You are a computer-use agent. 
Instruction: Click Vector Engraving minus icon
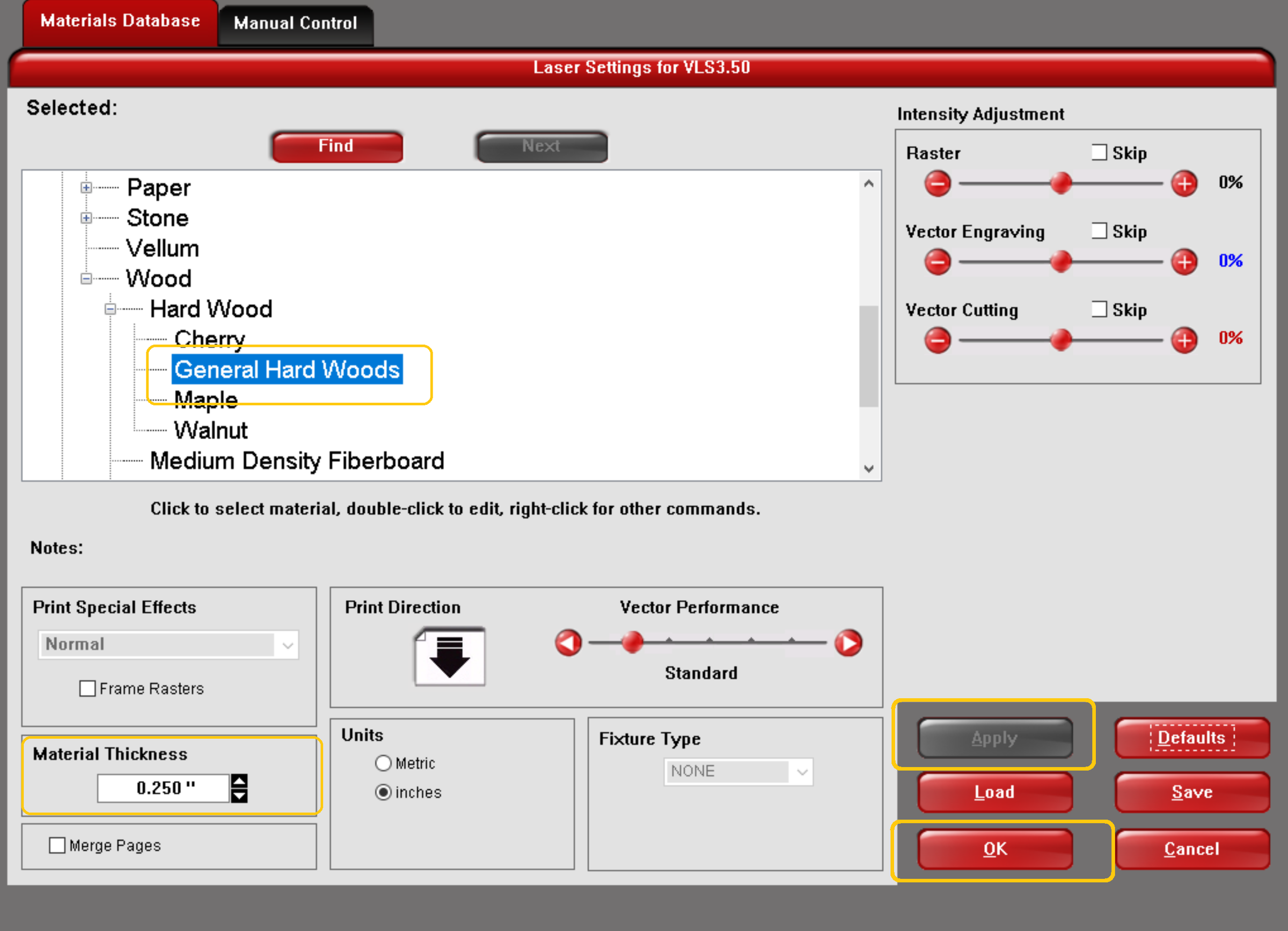[938, 262]
